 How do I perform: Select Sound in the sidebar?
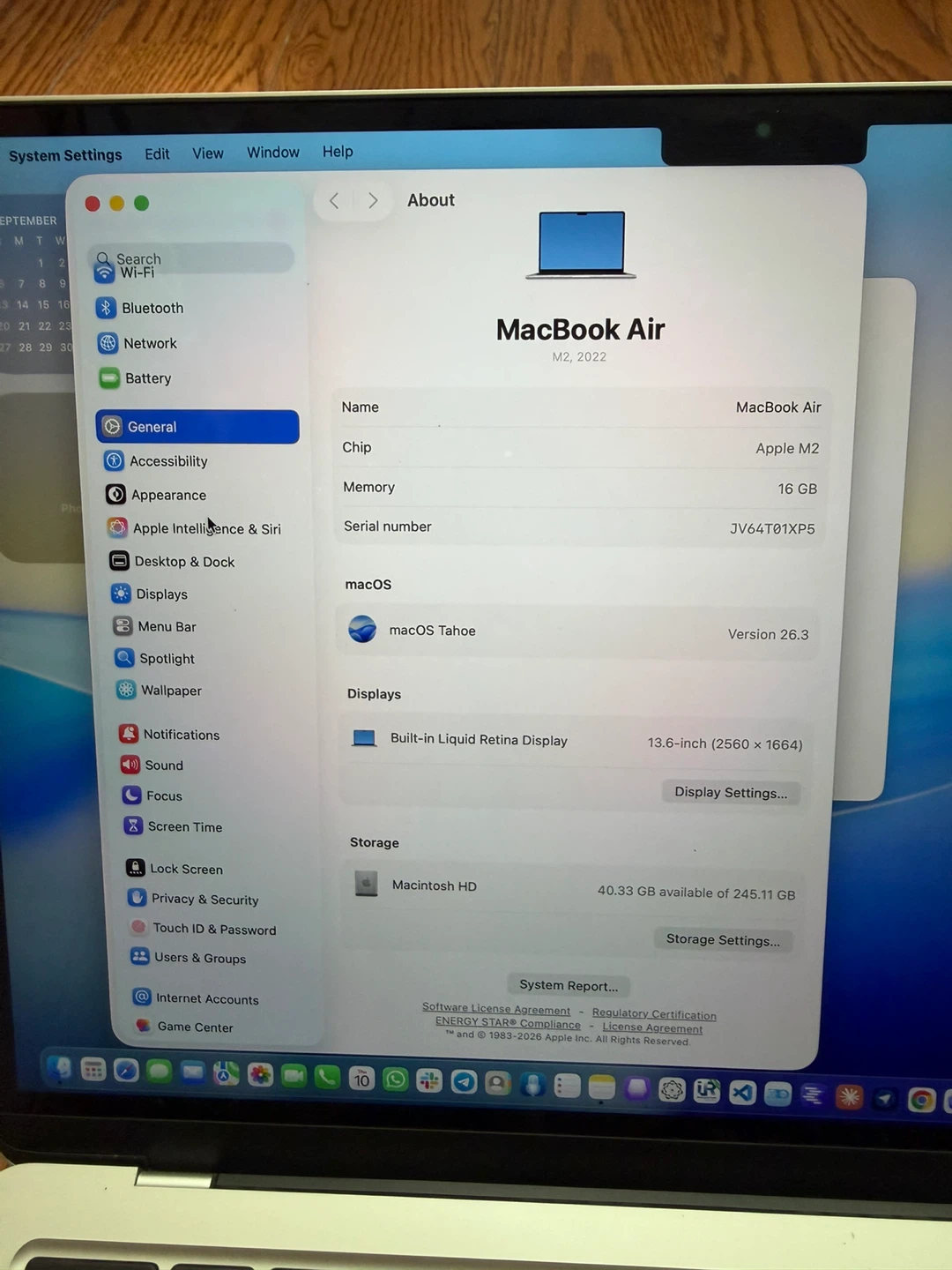point(152,765)
